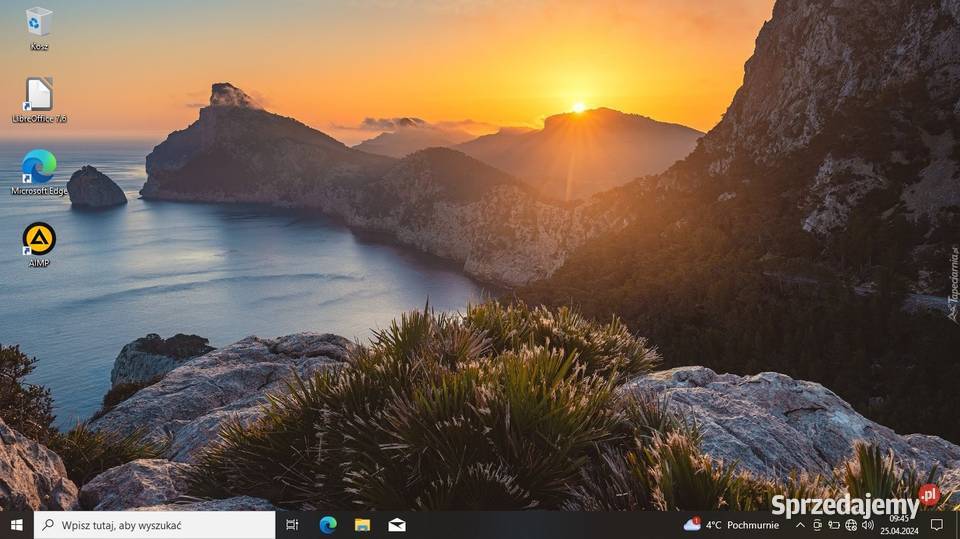This screenshot has height=539, width=960.
Task: Open the Windows Start menu
Action: [x=17, y=525]
